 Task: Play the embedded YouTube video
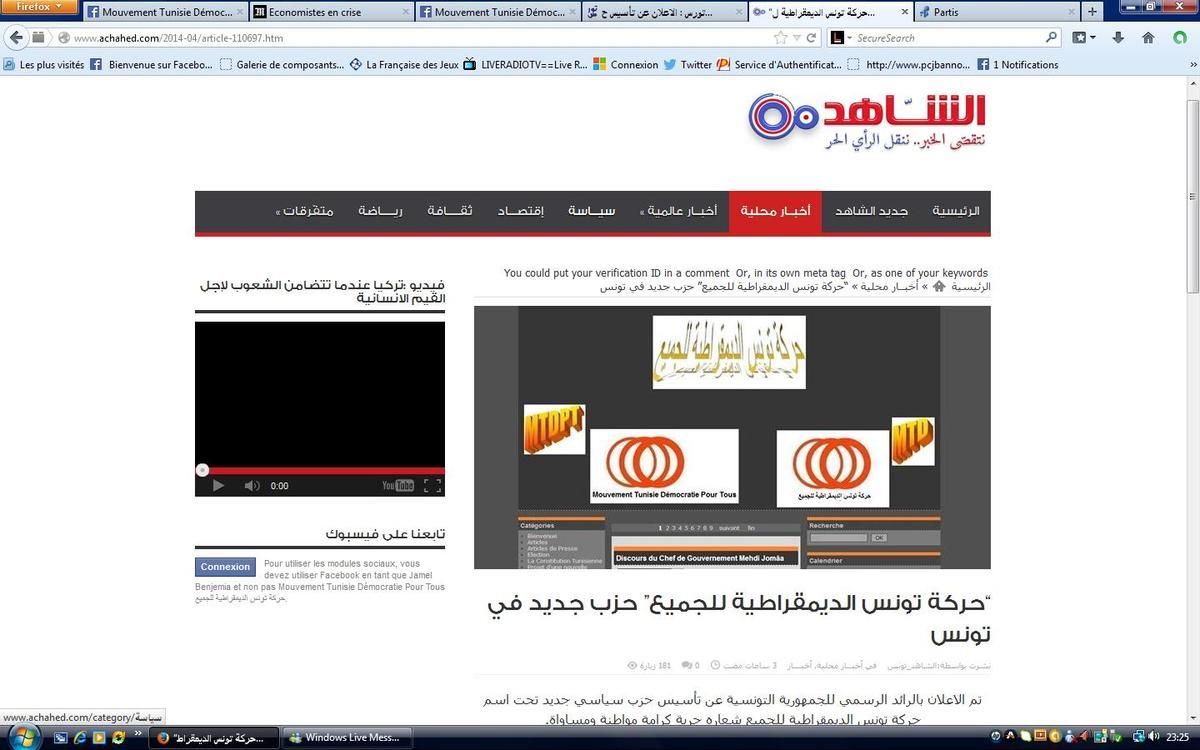coord(218,486)
